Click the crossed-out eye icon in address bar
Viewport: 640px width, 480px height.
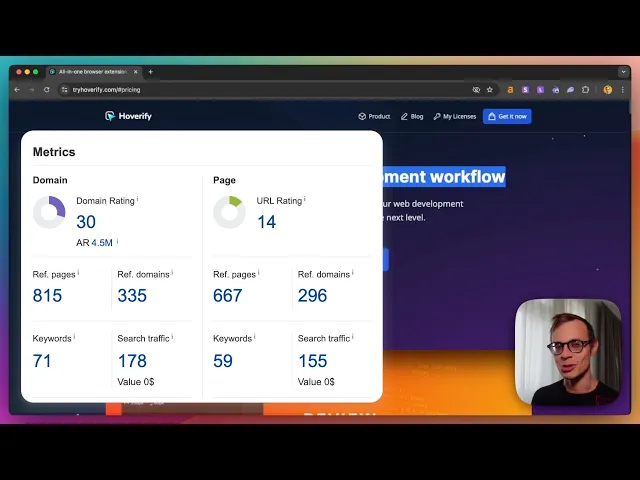476,90
